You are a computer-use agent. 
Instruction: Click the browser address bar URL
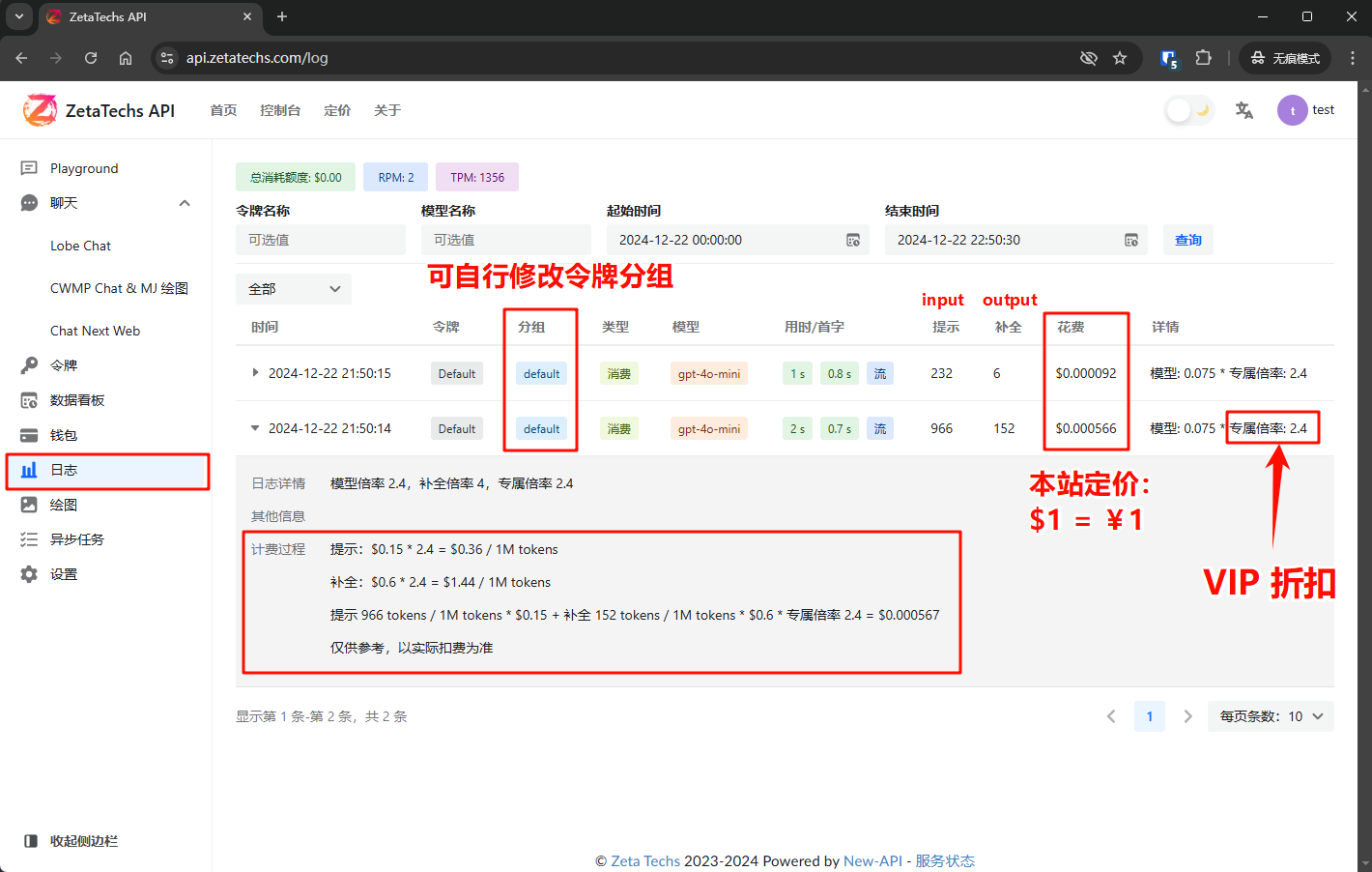tap(257, 58)
